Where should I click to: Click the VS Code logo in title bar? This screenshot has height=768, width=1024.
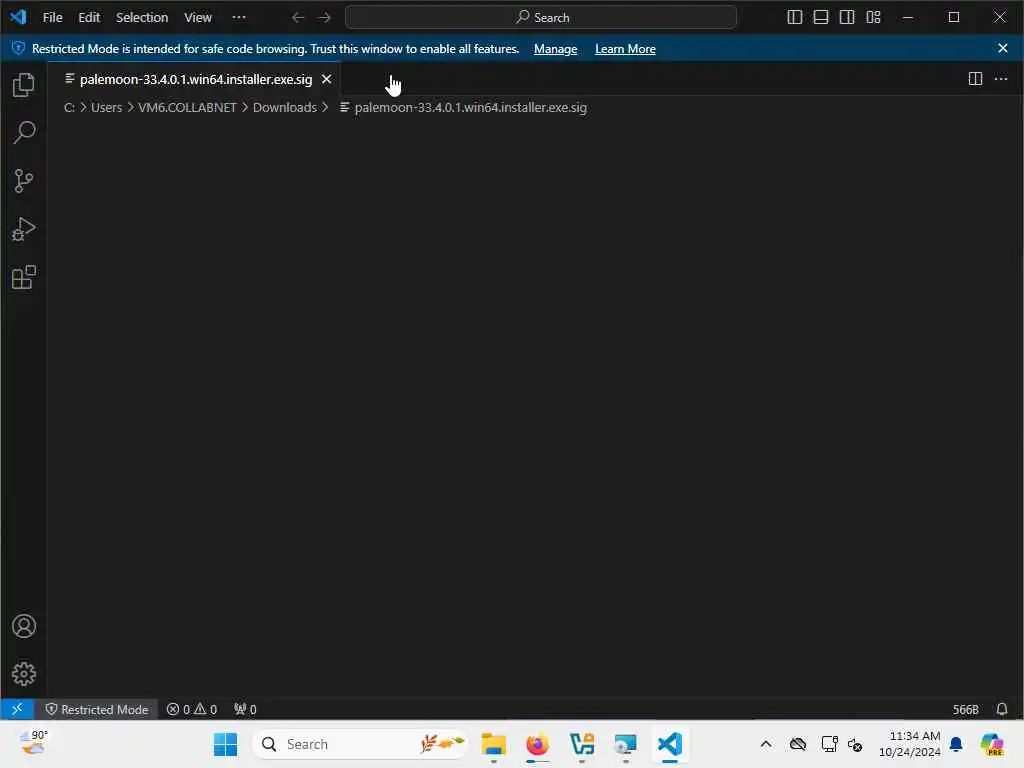point(18,17)
